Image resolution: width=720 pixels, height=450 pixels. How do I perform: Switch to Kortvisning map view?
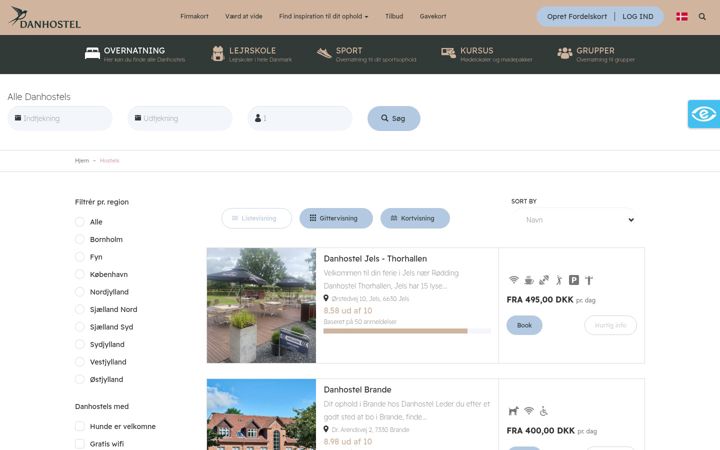coord(415,218)
